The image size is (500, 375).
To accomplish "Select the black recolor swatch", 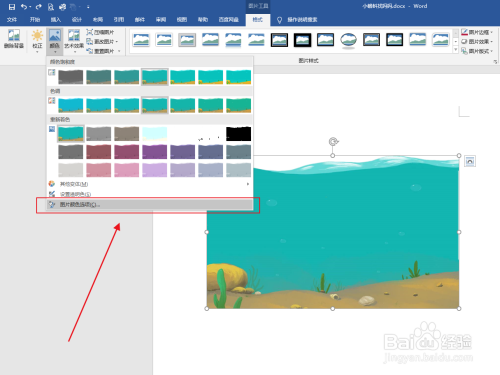I will [238, 134].
